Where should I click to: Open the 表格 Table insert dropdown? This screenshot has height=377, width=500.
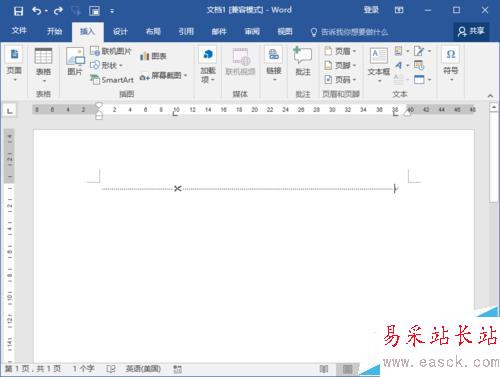pos(44,65)
